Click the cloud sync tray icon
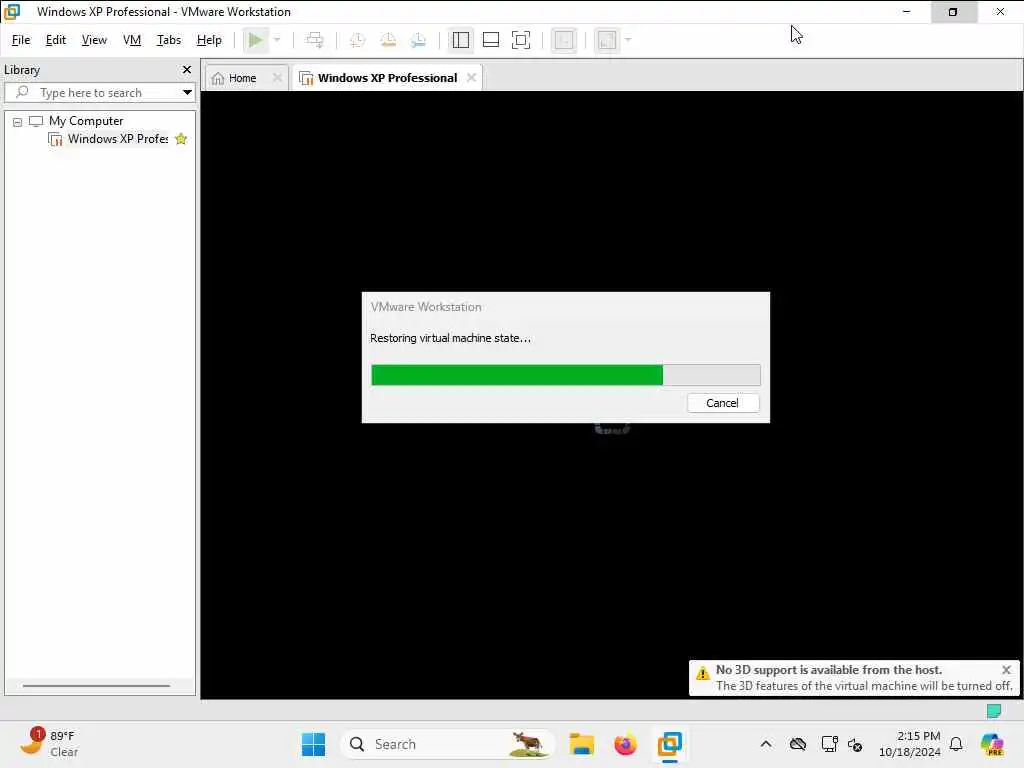The height and width of the screenshot is (768, 1024). (798, 744)
